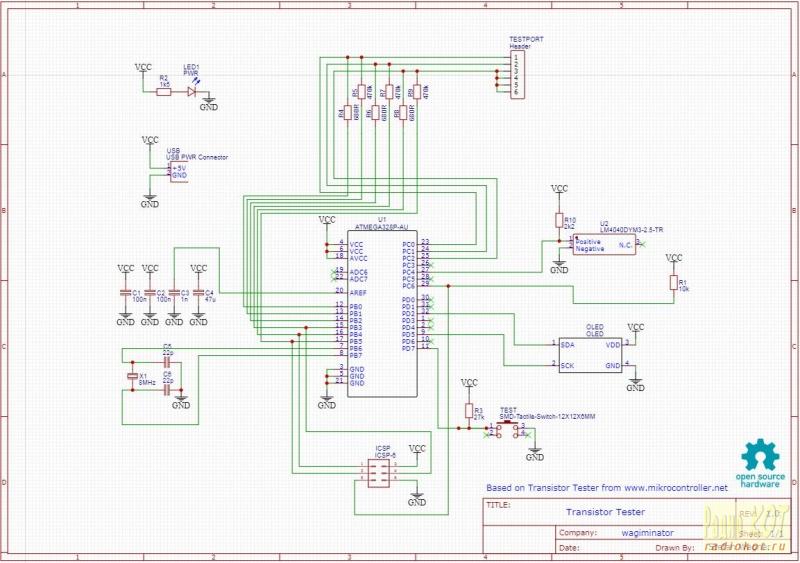Select the LM4040 voltage reference U2
Viewport: 800px width, 563px height.
[603, 243]
